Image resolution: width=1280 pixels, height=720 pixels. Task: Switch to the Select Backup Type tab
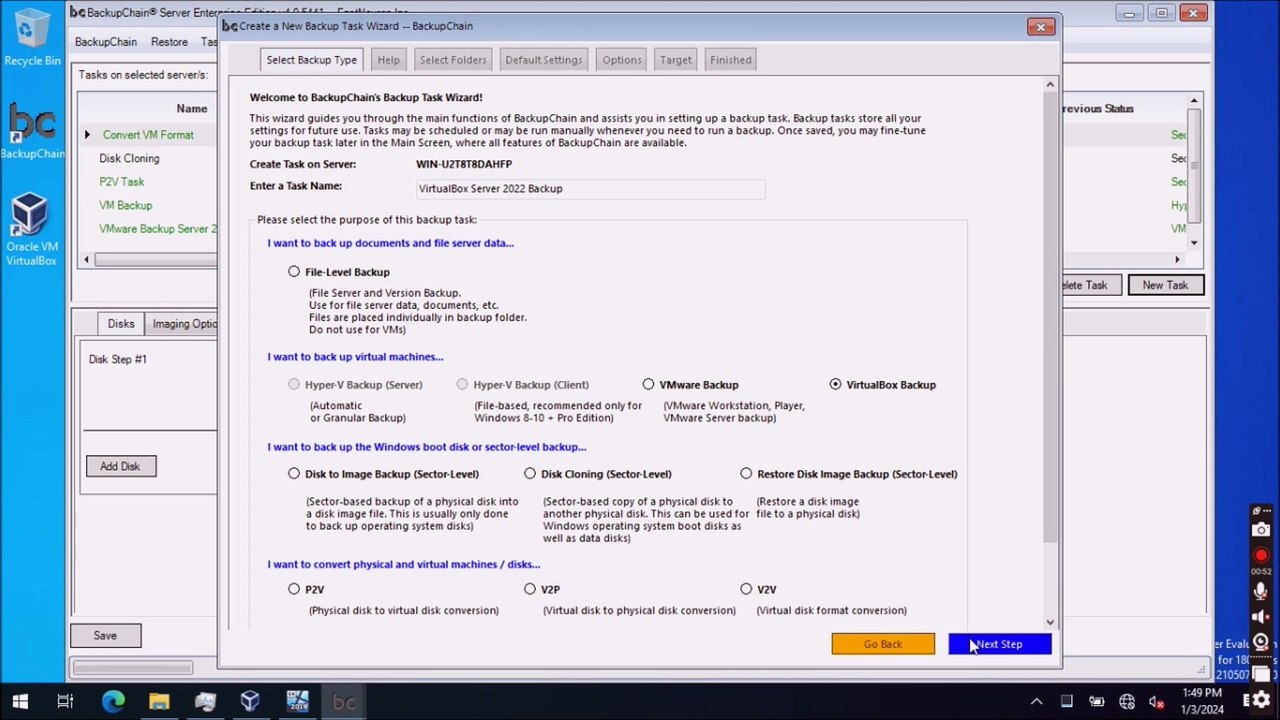coord(311,60)
